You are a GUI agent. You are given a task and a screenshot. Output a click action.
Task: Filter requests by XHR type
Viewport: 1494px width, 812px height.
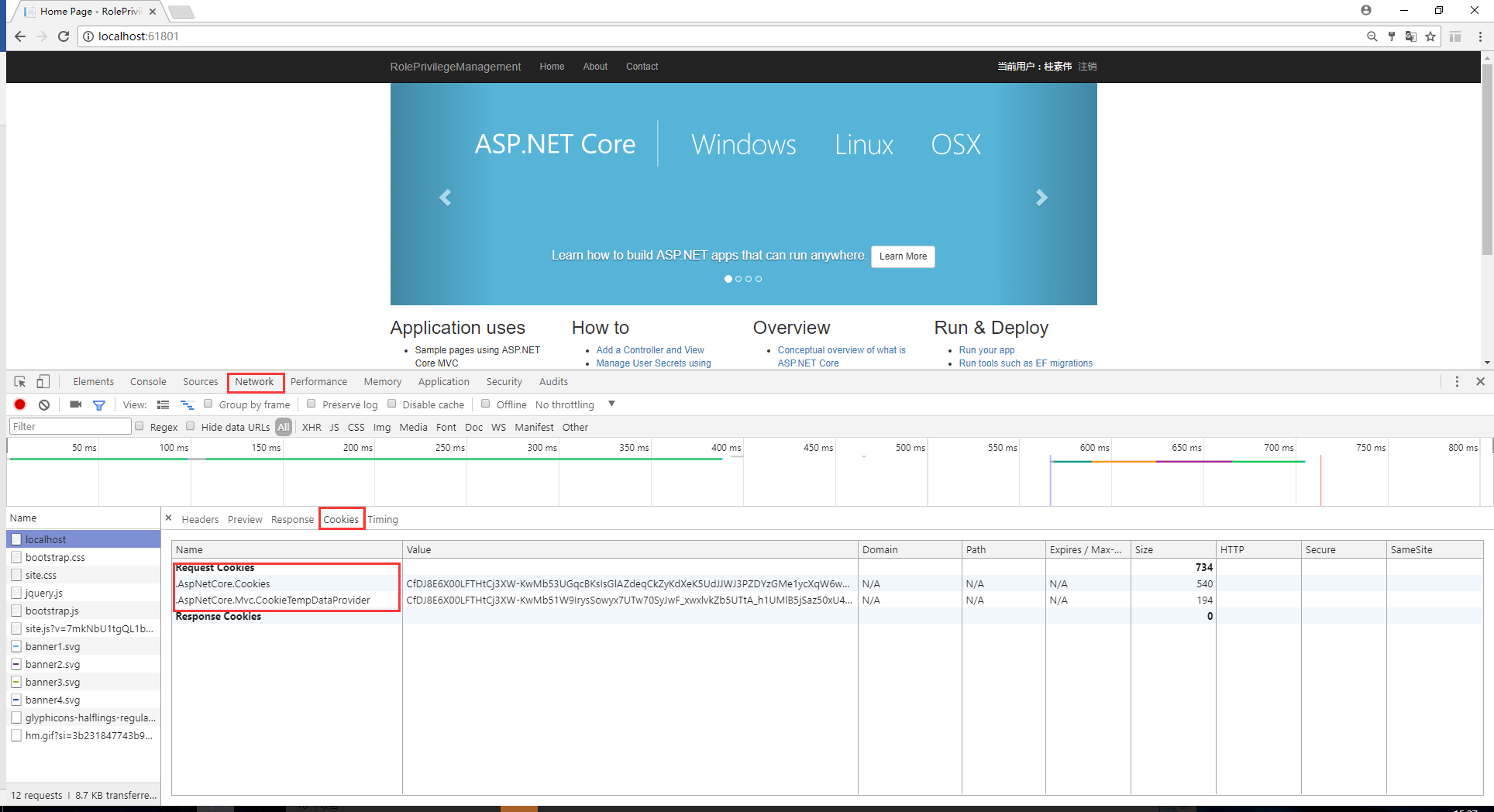tap(312, 427)
